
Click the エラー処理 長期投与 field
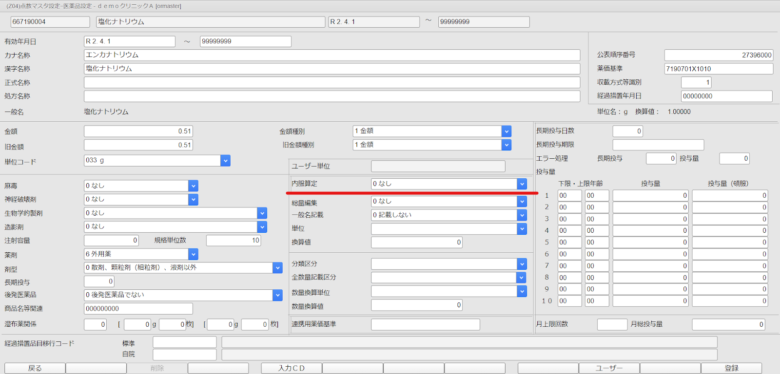pyautogui.click(x=662, y=159)
